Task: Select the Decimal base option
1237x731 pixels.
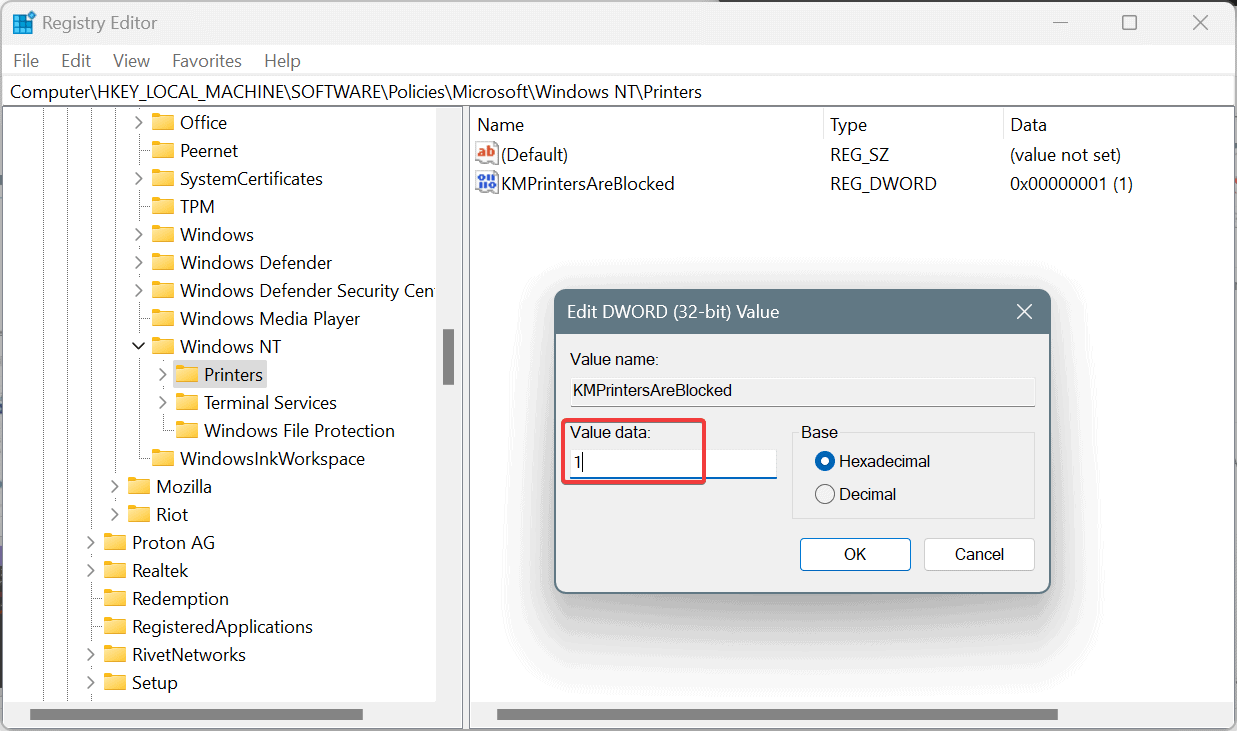Action: point(825,494)
